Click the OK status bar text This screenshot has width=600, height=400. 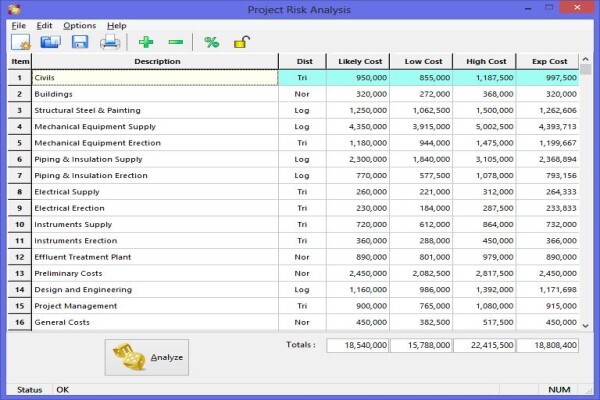(x=62, y=390)
